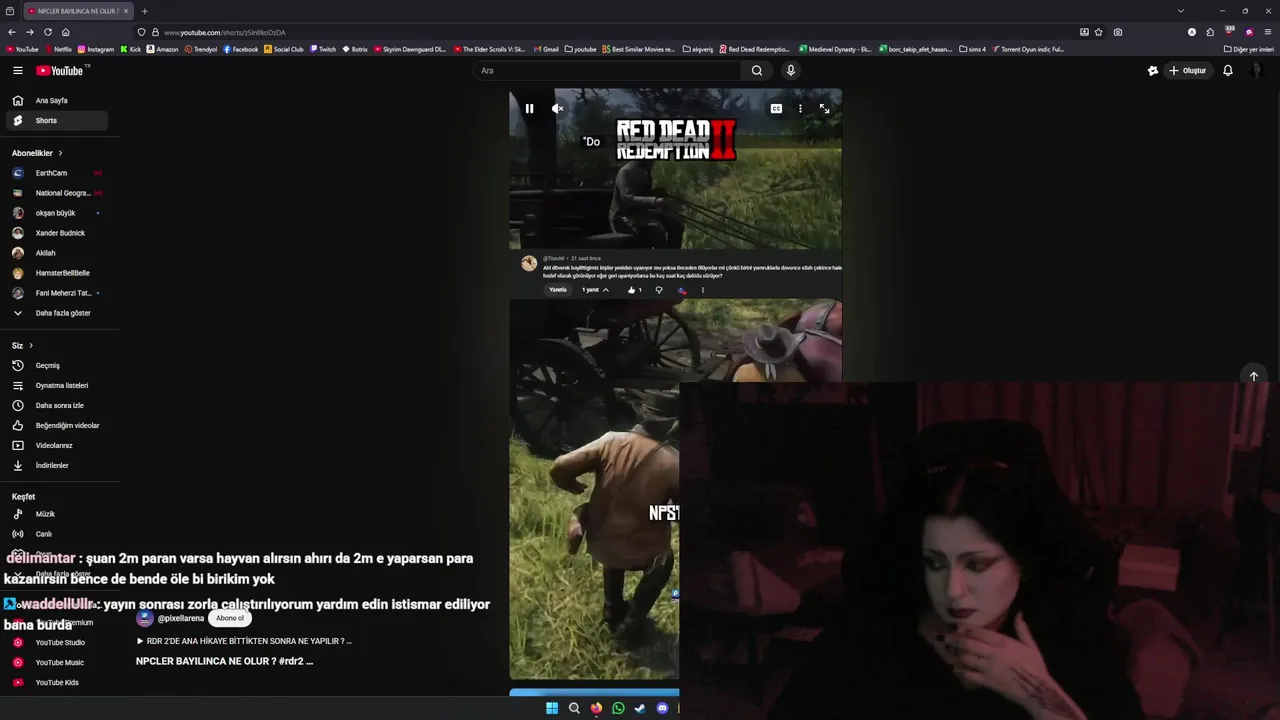Expand Daha fazla göster subscriptions
Image resolution: width=1280 pixels, height=720 pixels.
[x=56, y=313]
